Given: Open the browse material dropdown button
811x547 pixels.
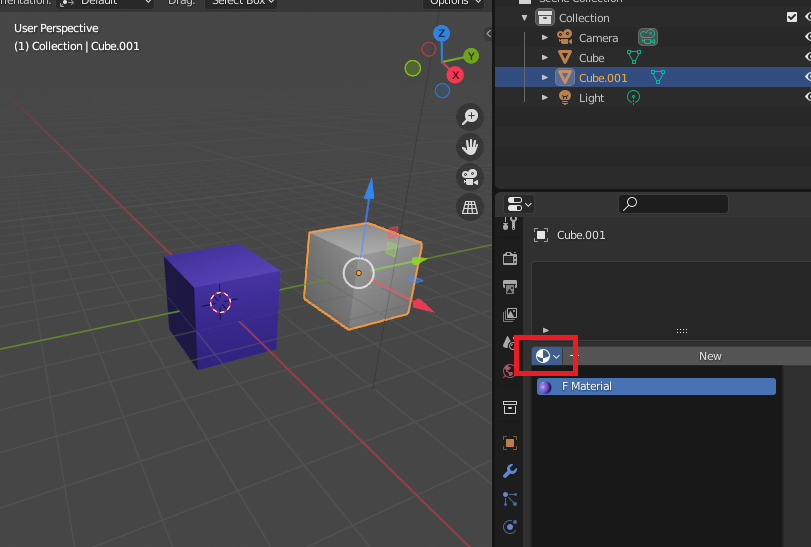Looking at the screenshot, I should click(547, 356).
